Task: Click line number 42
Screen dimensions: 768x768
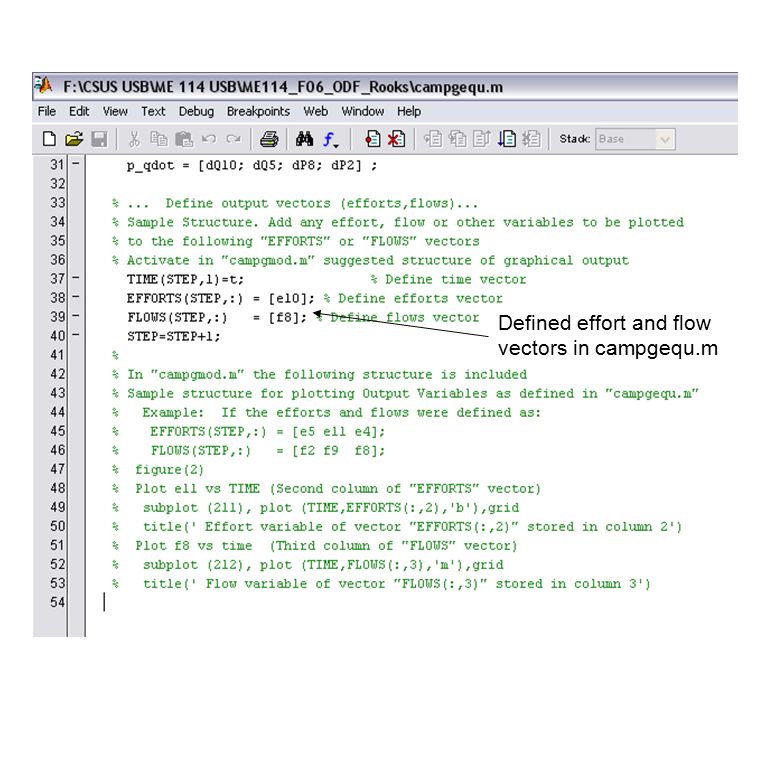Action: 57,374
